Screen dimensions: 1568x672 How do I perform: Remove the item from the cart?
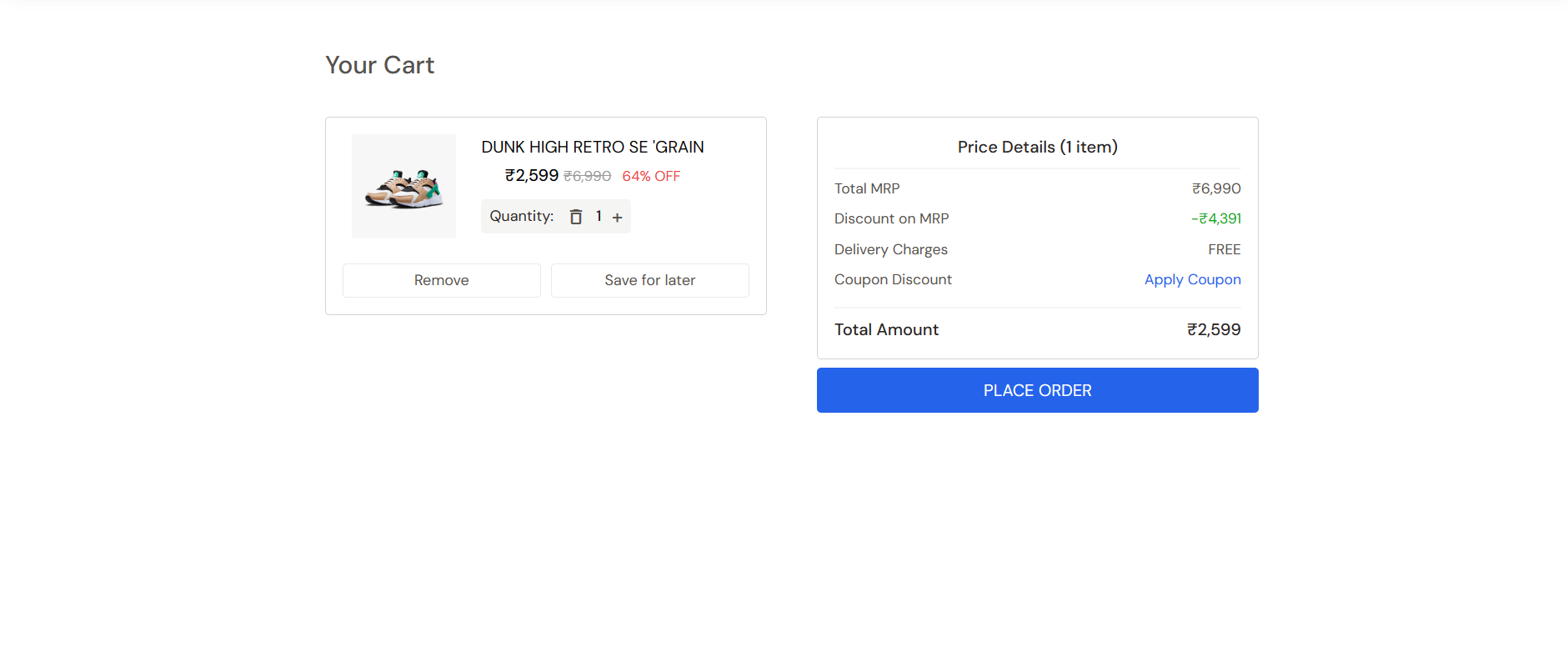point(442,280)
